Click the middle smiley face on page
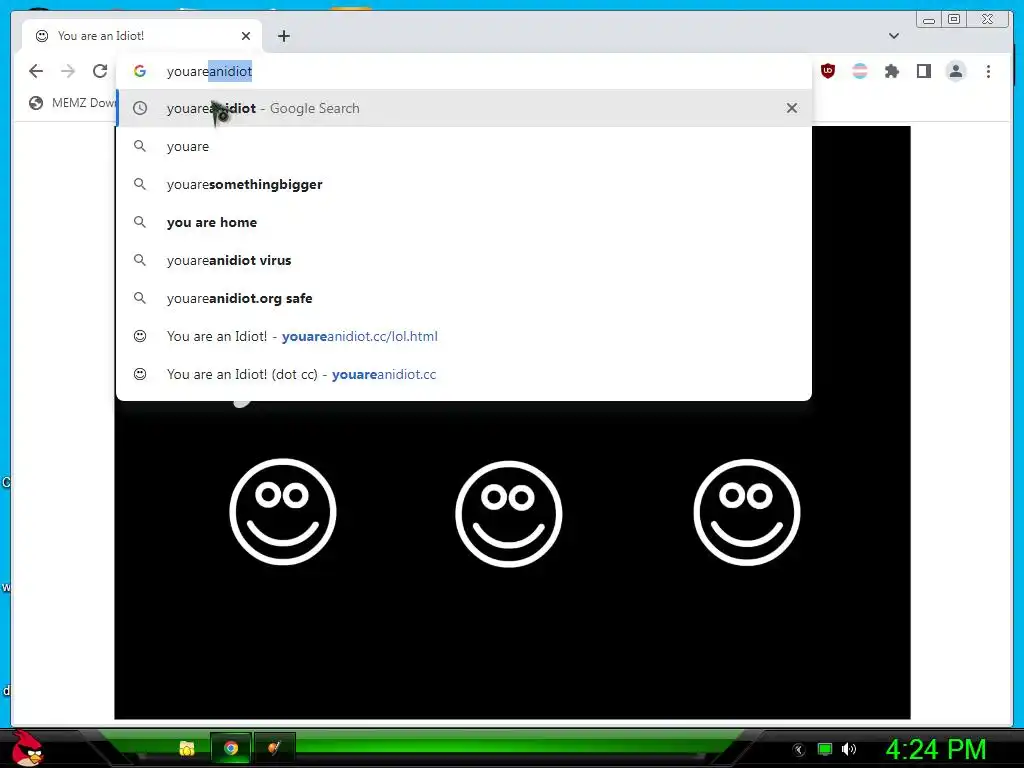The height and width of the screenshot is (768, 1024). [509, 514]
